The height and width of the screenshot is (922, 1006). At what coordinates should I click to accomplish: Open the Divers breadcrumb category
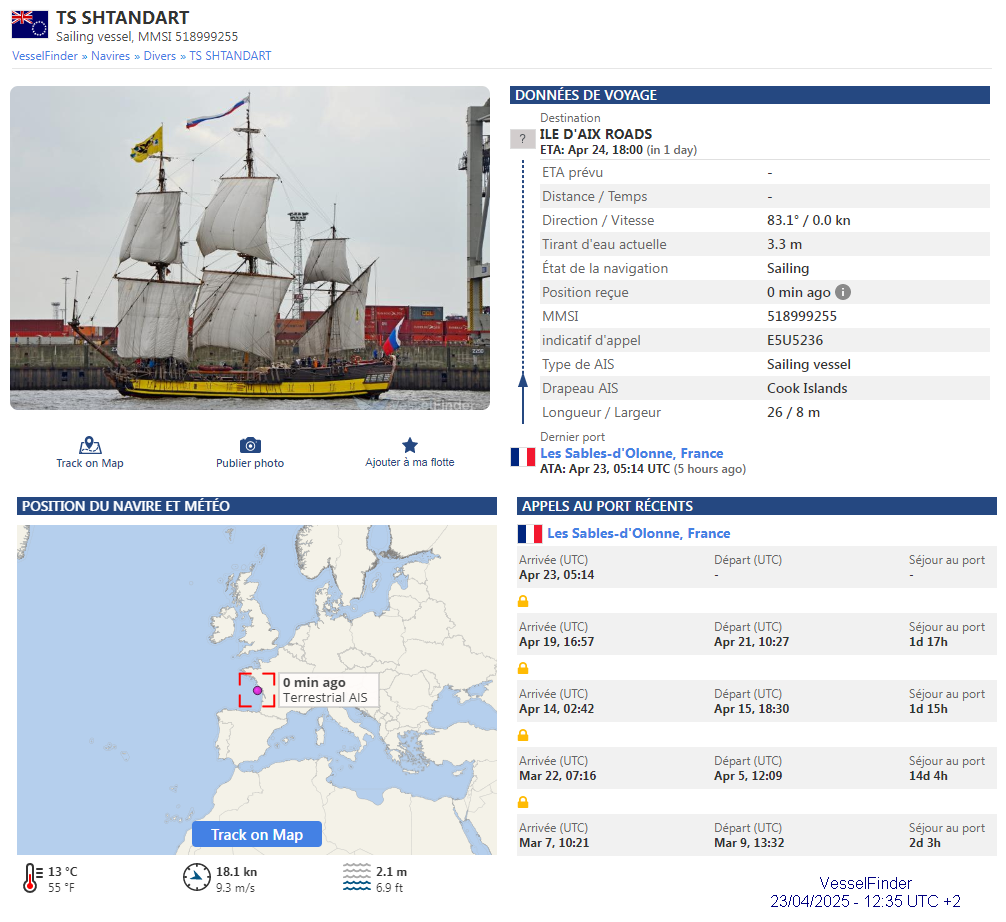(x=160, y=56)
